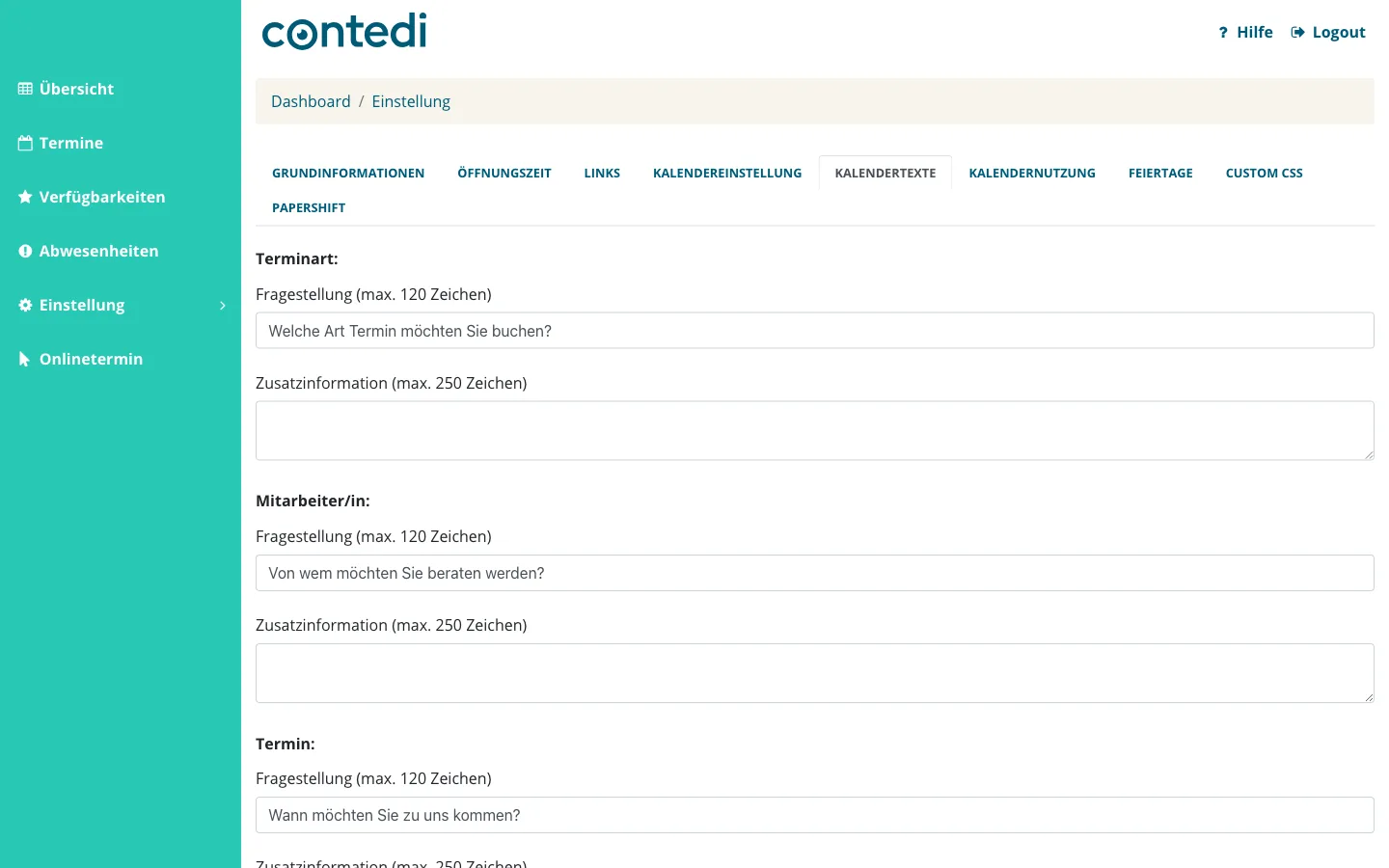
Task: Click the Einstellung gear icon
Action: (25, 305)
